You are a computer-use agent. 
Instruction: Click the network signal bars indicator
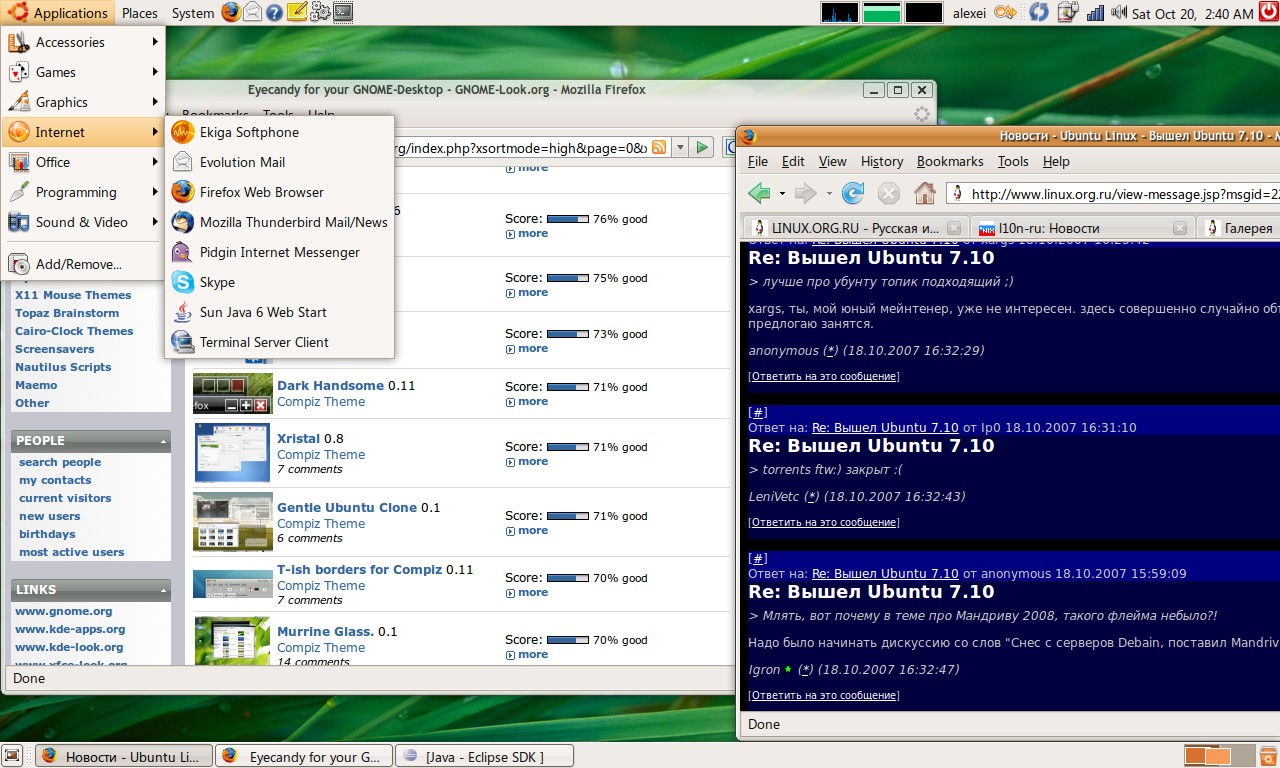point(1095,13)
